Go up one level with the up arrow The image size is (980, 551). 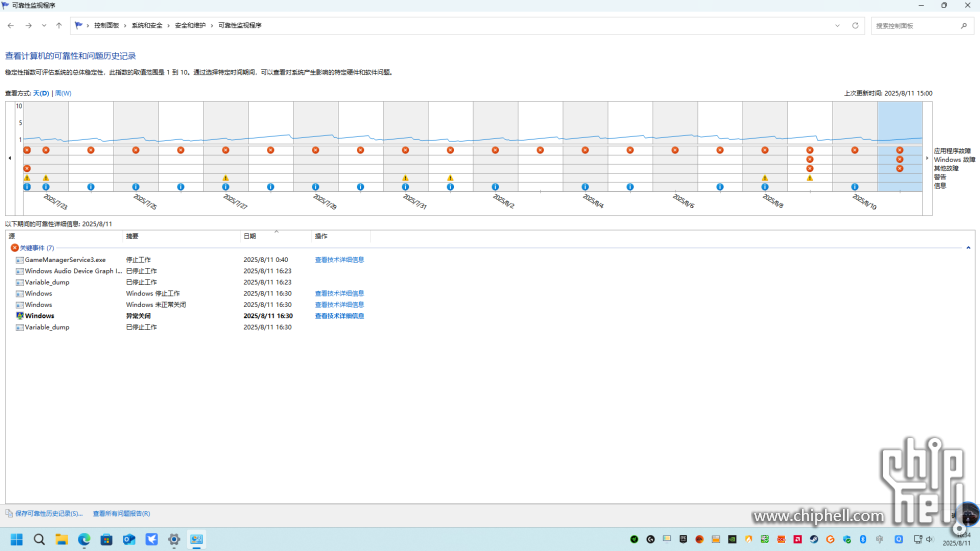59,26
